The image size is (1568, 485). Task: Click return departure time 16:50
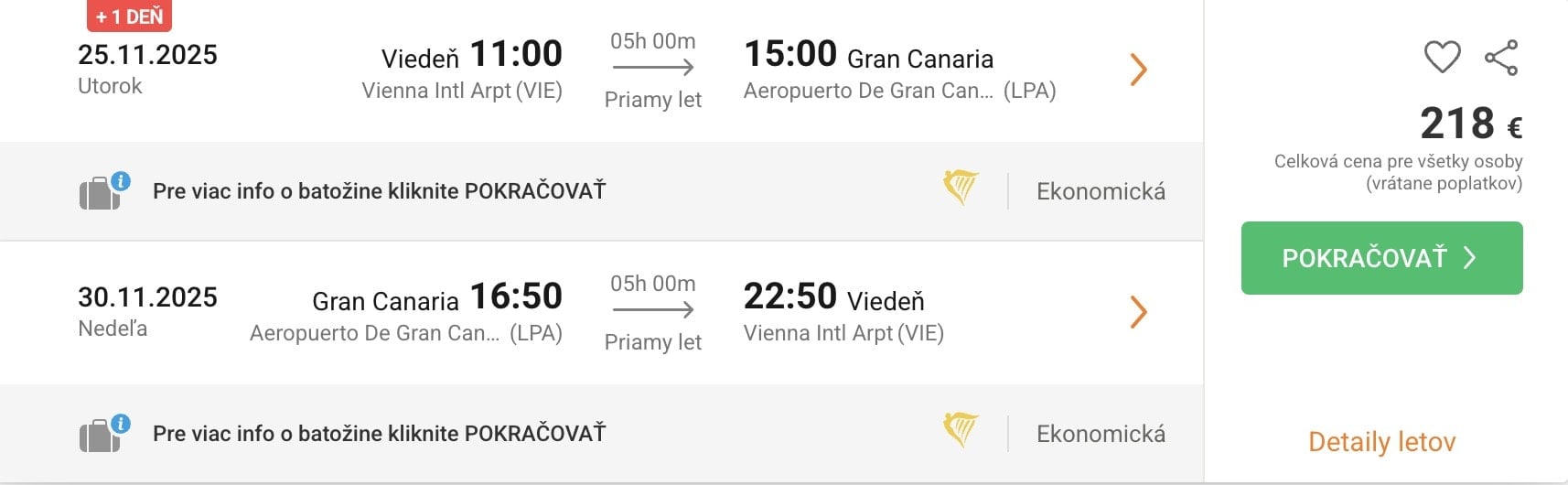click(x=516, y=296)
